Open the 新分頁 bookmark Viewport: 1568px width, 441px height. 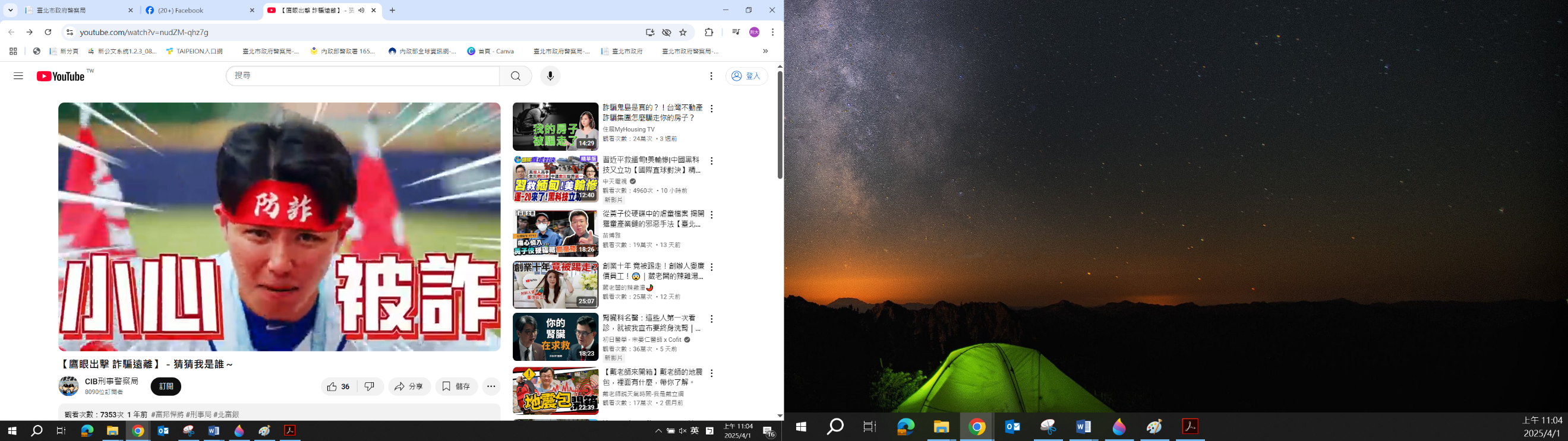[x=64, y=52]
